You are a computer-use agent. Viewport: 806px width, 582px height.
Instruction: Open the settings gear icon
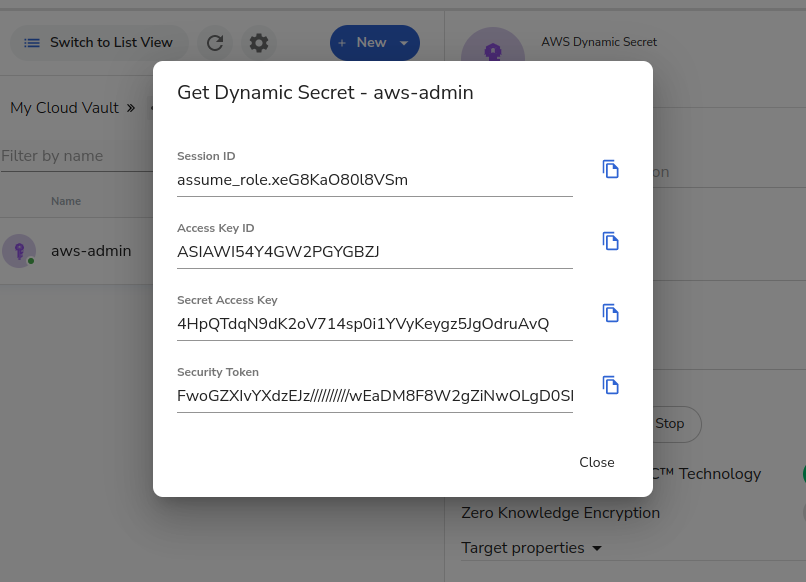point(259,43)
